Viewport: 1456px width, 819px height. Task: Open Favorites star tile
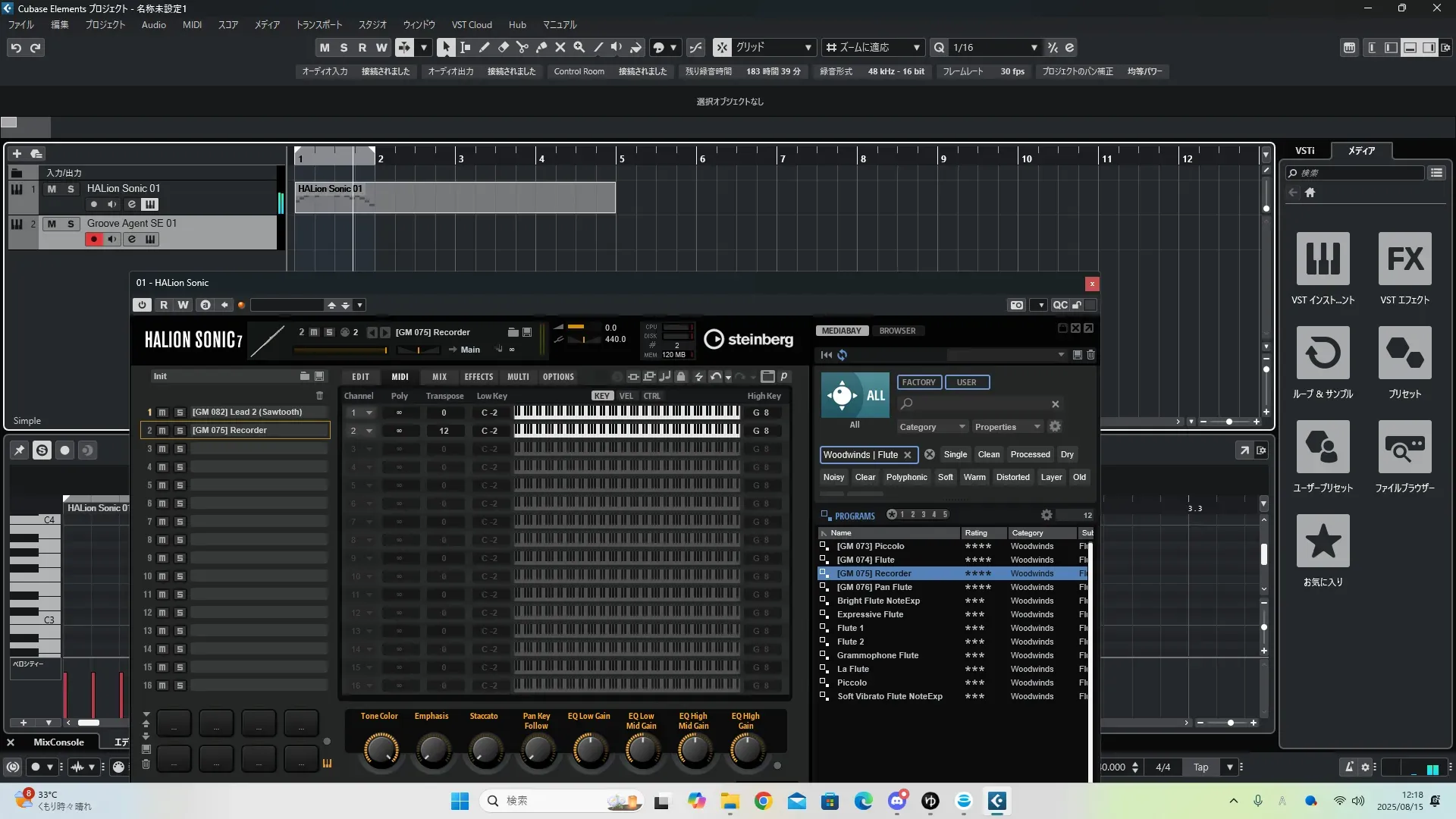click(x=1323, y=541)
